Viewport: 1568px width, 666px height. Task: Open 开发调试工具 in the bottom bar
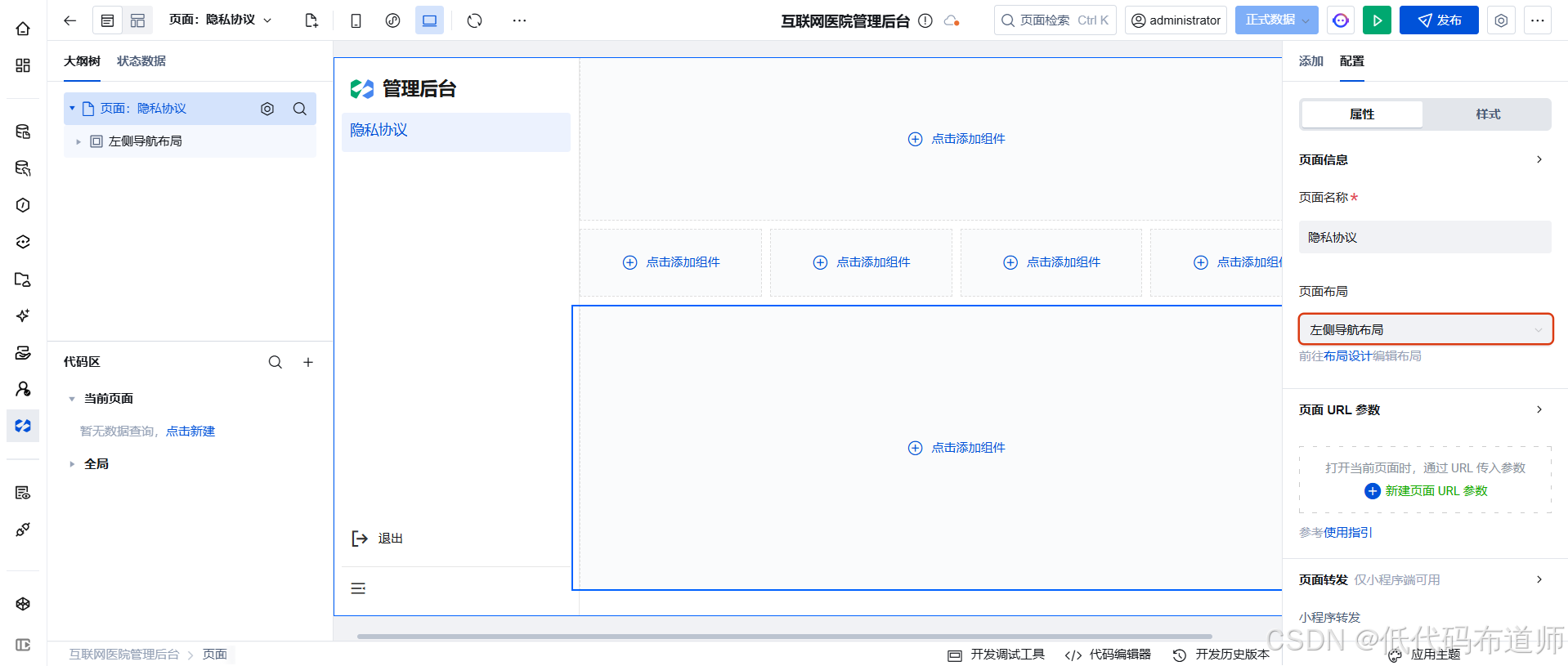[x=996, y=655]
